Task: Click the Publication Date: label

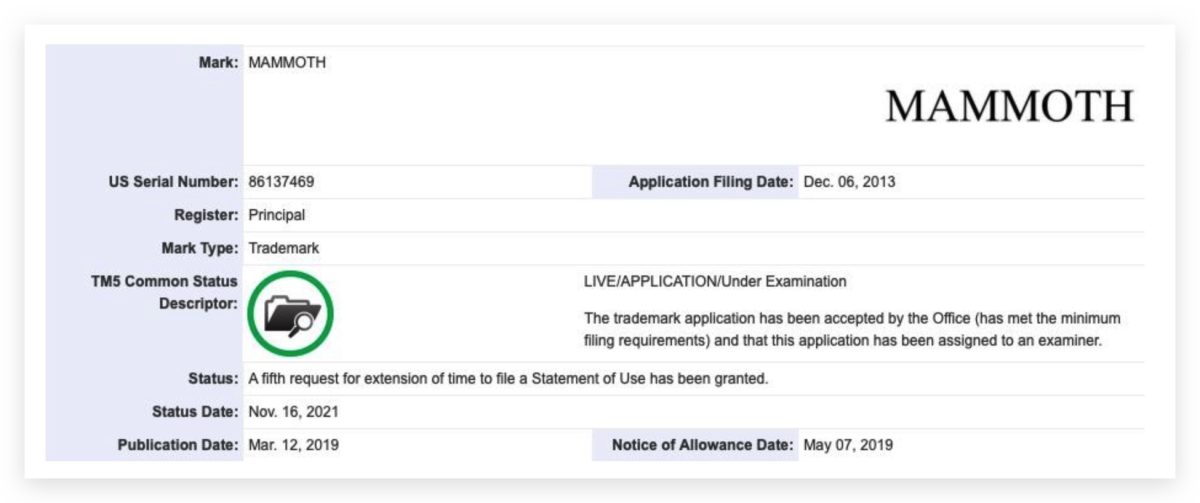Action: (178, 445)
